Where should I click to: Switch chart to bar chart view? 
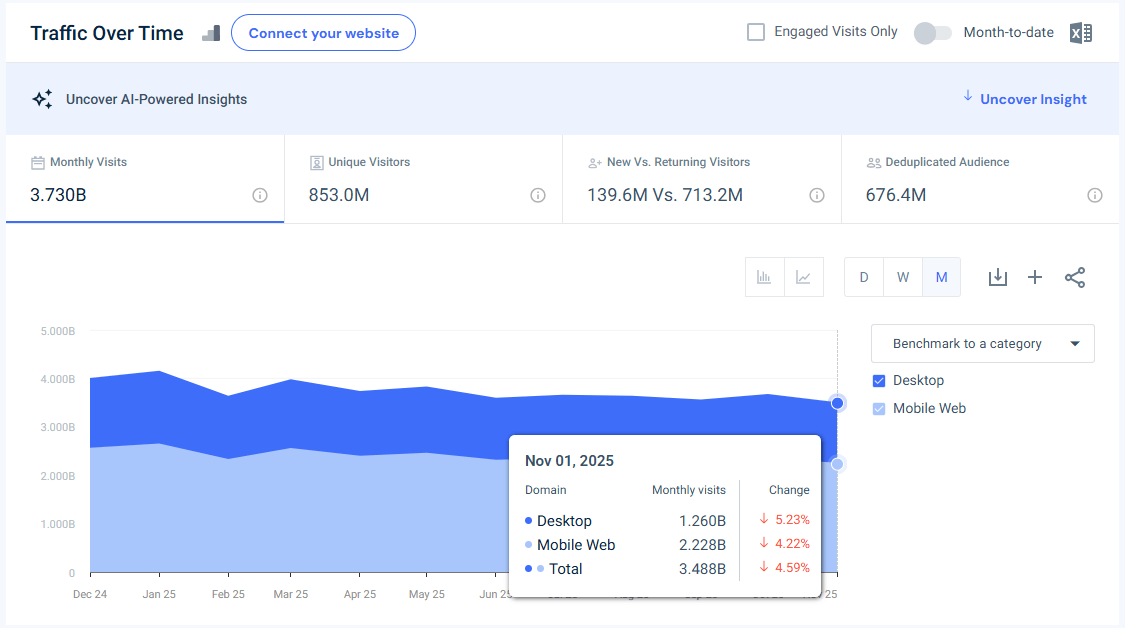[x=765, y=277]
